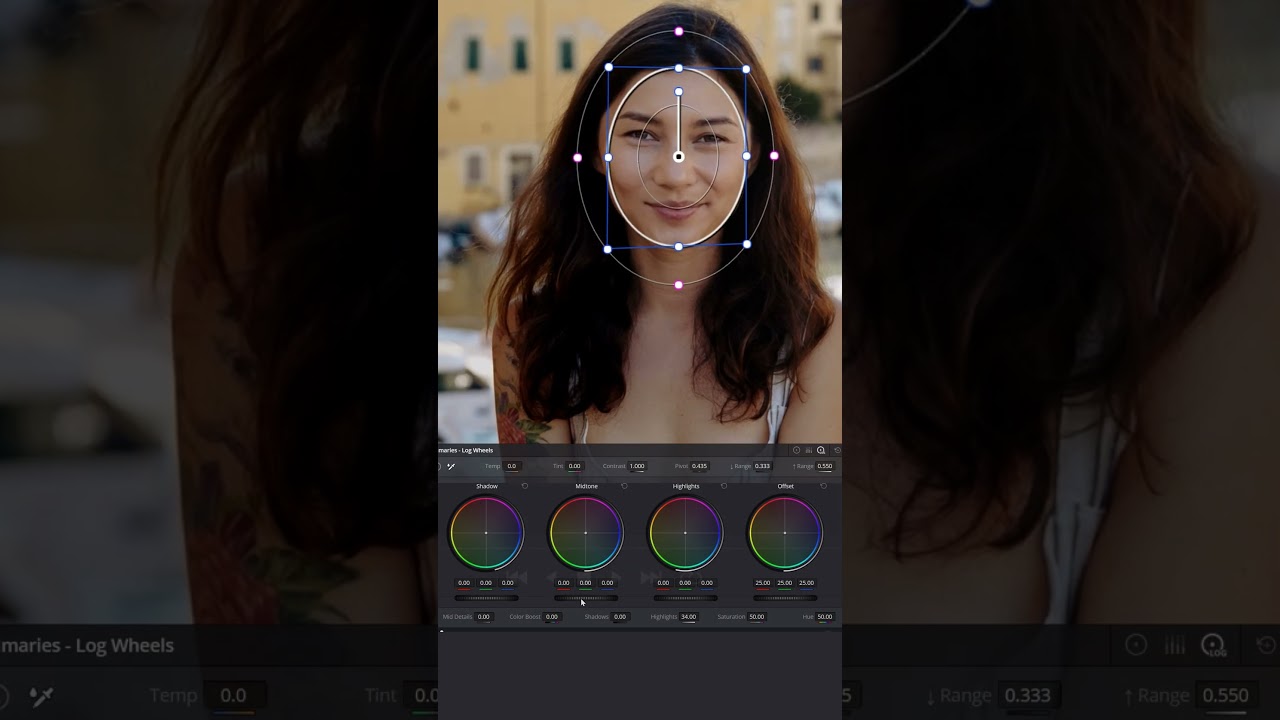This screenshot has width=1280, height=720.
Task: Click the power window rotation handle
Action: coord(679,92)
